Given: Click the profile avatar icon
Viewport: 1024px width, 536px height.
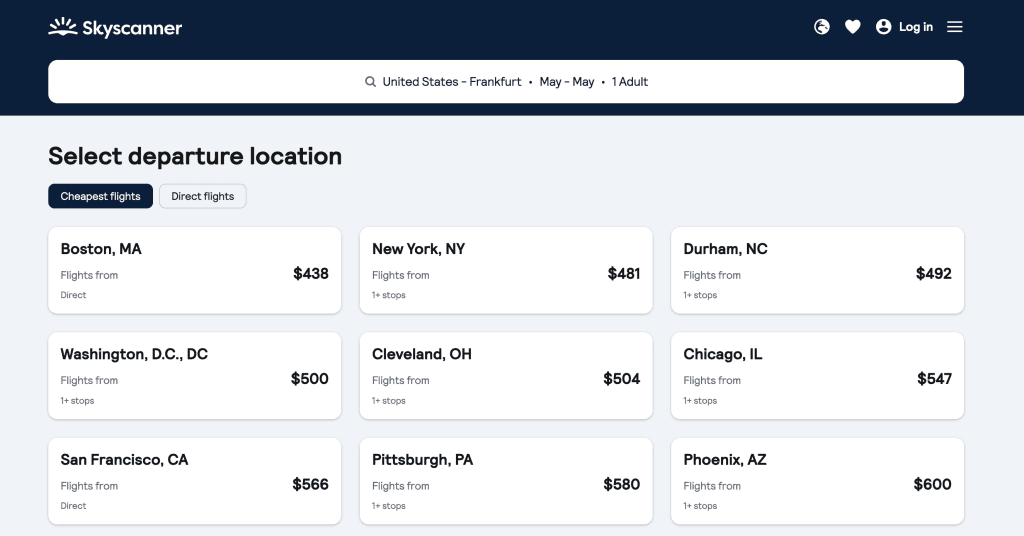Looking at the screenshot, I should [884, 27].
